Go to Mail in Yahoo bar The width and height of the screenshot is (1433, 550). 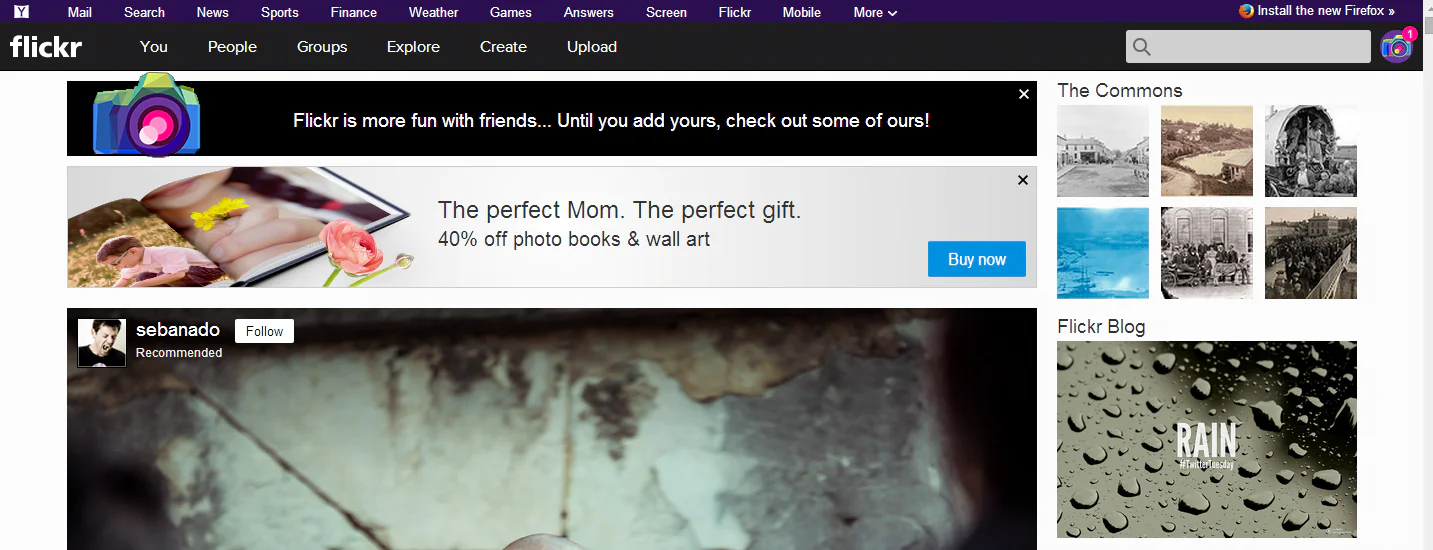pos(80,12)
